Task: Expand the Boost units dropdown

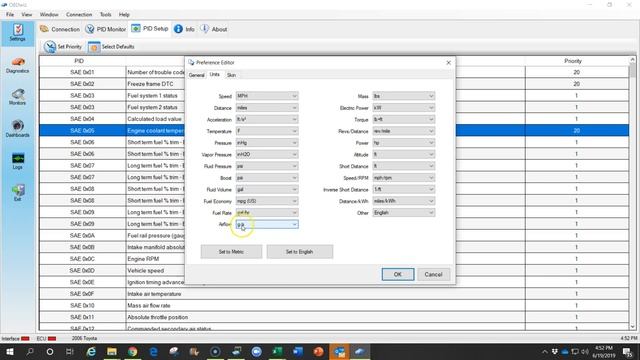Action: [x=267, y=178]
